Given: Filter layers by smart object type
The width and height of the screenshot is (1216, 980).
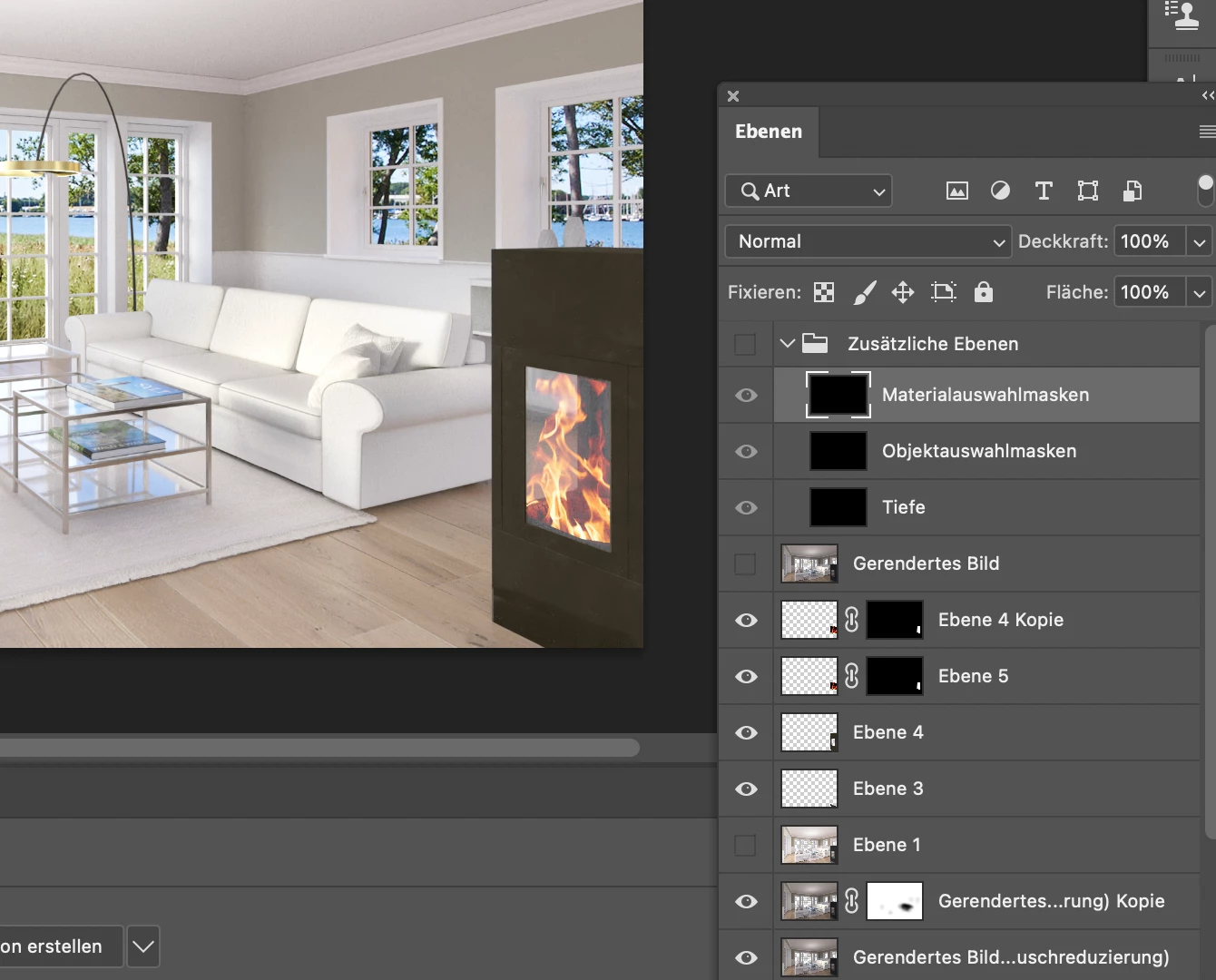Looking at the screenshot, I should coord(1133,191).
